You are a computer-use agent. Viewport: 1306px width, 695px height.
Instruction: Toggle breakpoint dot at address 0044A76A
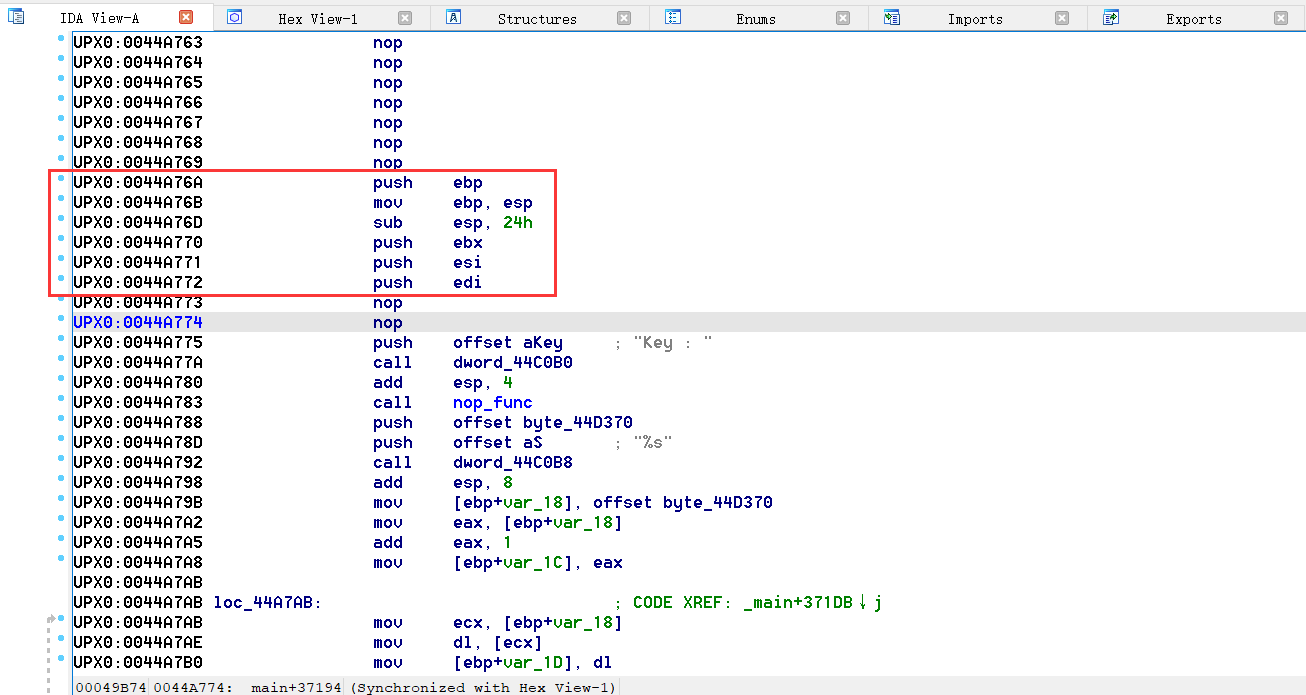coord(61,180)
